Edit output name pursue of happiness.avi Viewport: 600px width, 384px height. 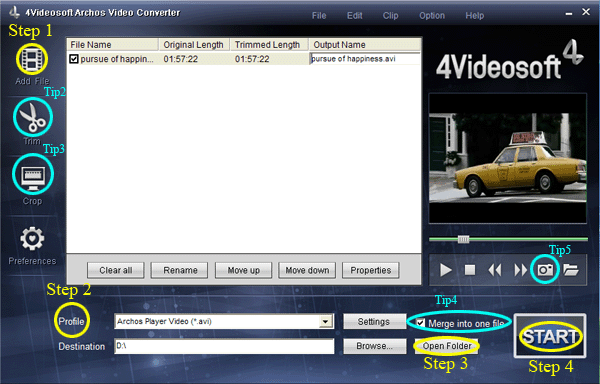365,59
